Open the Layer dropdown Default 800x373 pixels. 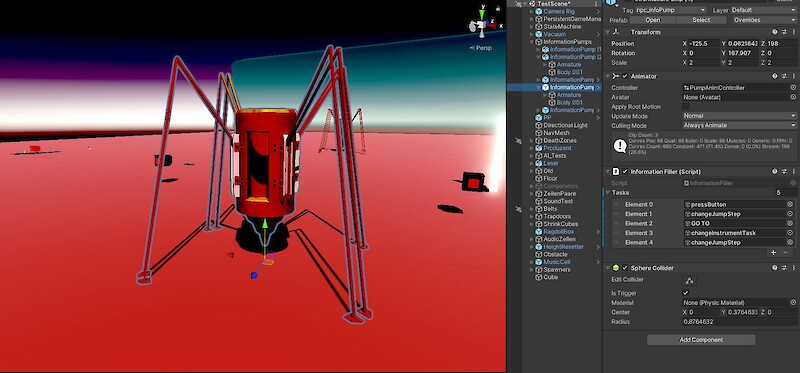763,10
